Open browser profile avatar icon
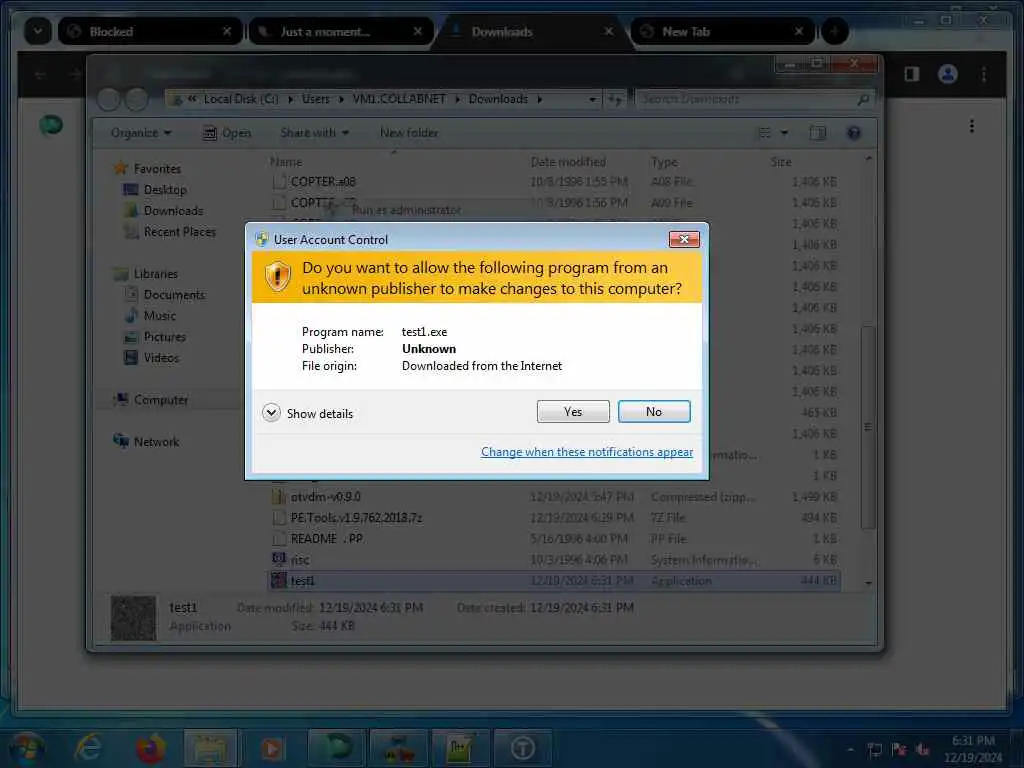Viewport: 1024px width, 768px height. pyautogui.click(x=948, y=74)
